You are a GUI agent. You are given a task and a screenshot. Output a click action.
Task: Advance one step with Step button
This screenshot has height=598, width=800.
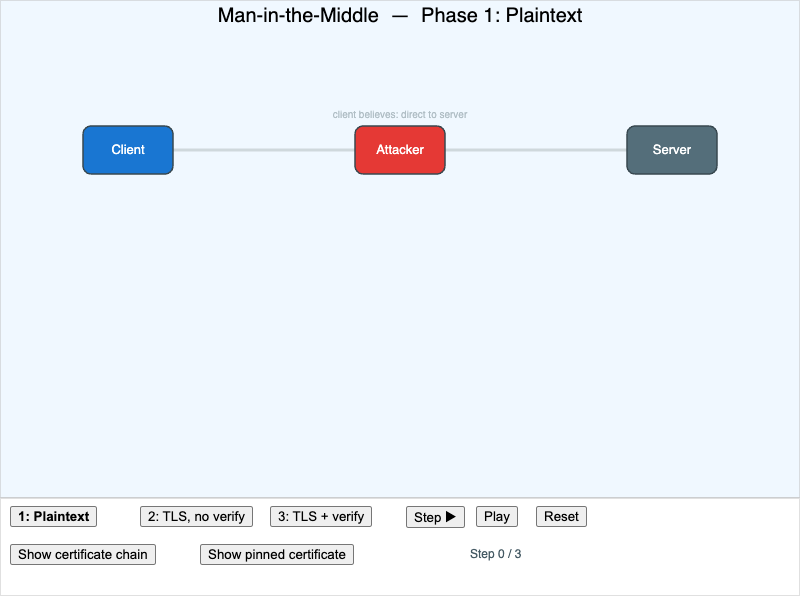pos(435,517)
